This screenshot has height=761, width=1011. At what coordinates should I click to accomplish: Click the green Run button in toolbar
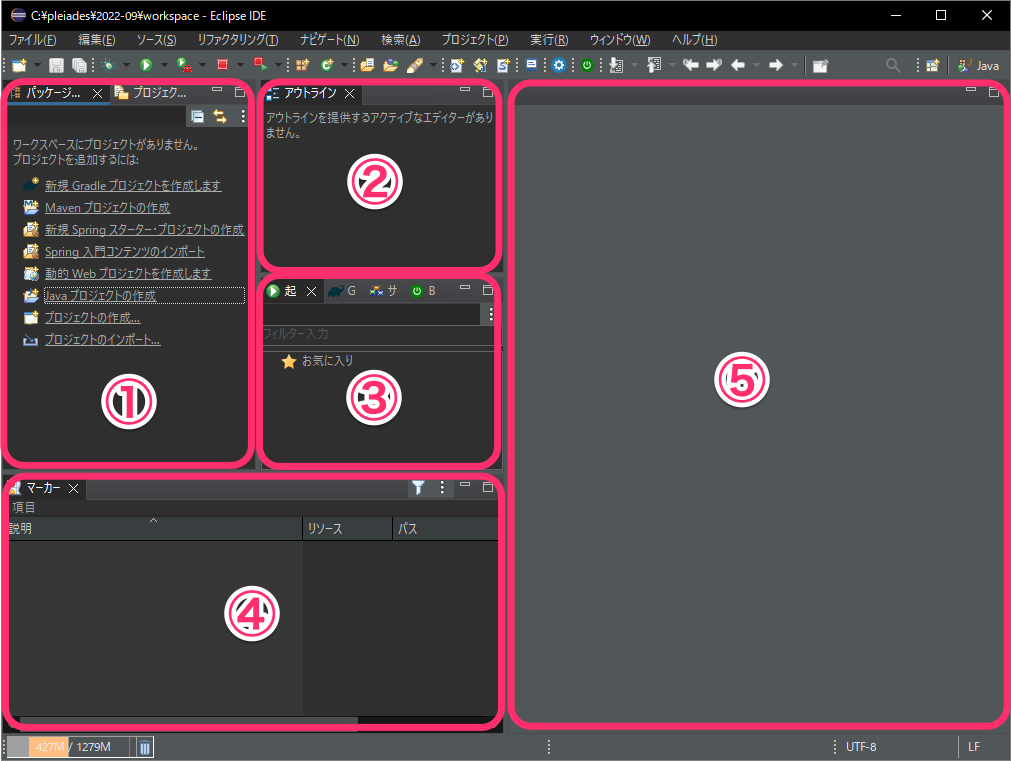[146, 65]
